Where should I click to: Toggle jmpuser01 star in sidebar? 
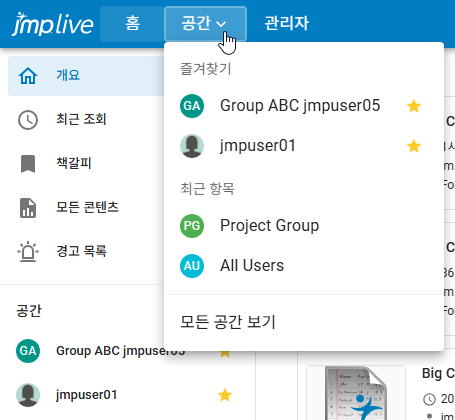pyautogui.click(x=225, y=395)
